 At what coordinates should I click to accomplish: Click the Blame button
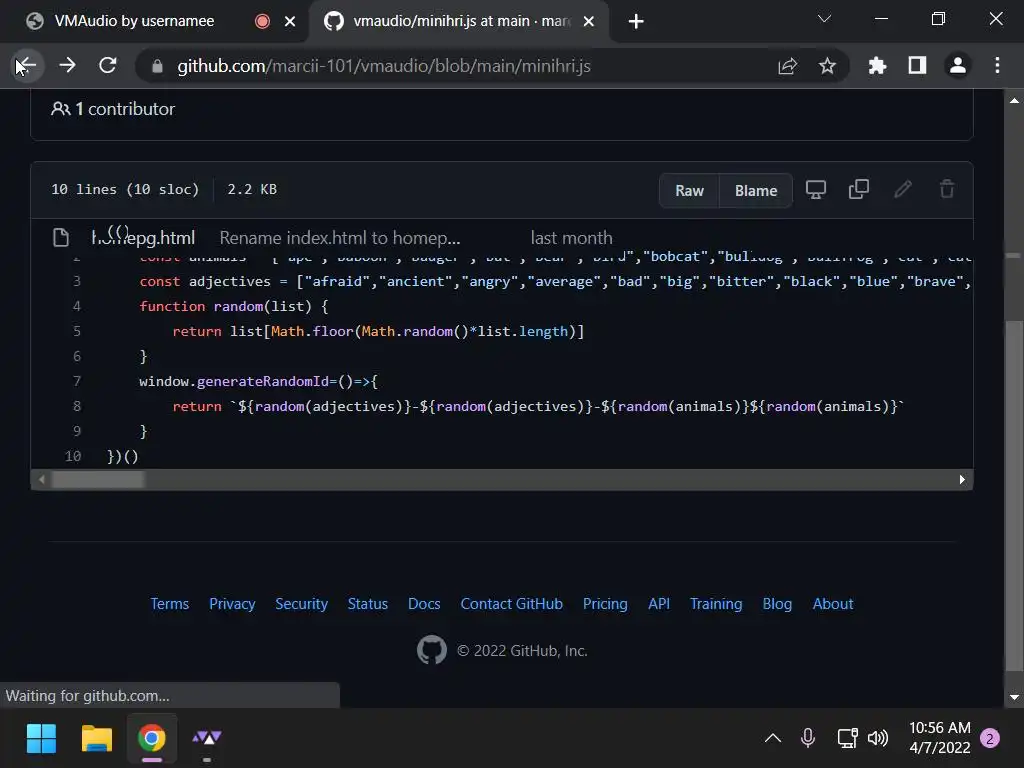click(756, 191)
